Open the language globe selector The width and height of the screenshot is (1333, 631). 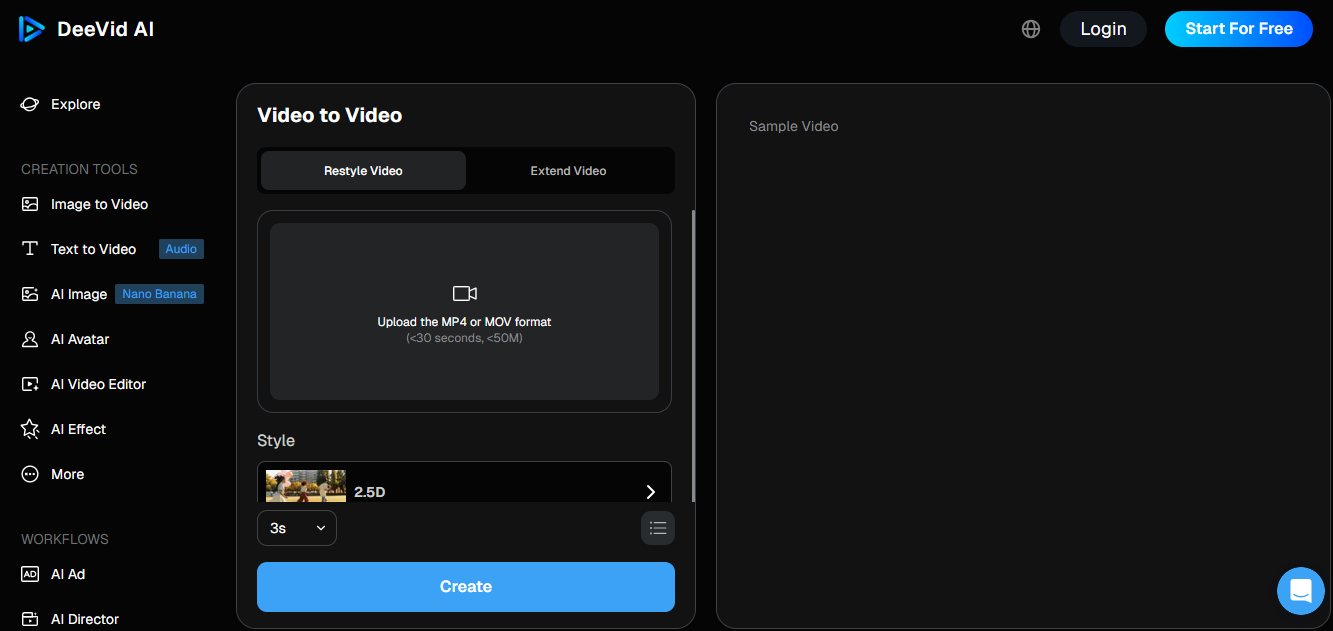(x=1031, y=29)
